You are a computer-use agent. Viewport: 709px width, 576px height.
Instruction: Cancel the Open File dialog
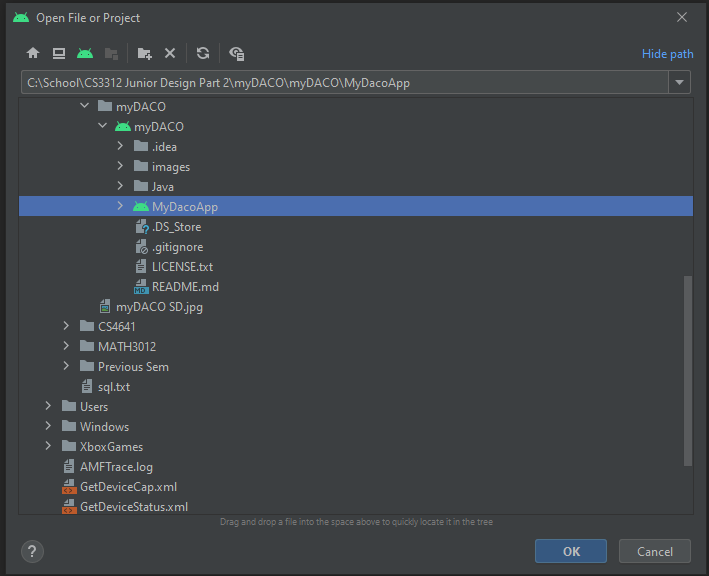655,551
